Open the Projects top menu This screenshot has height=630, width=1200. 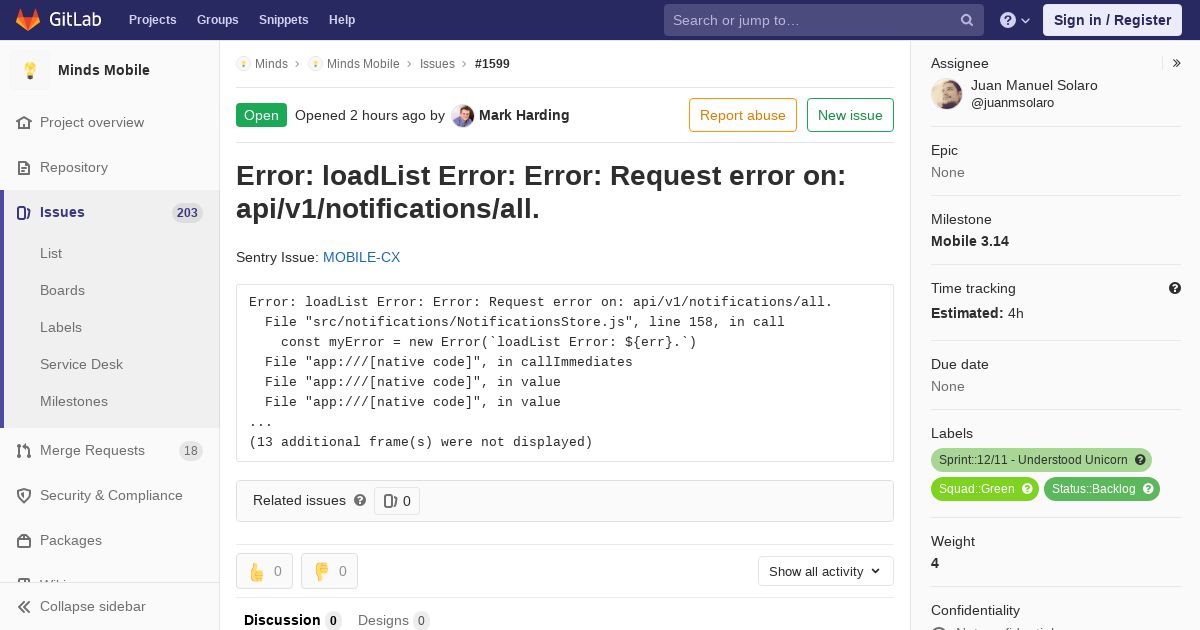(153, 20)
